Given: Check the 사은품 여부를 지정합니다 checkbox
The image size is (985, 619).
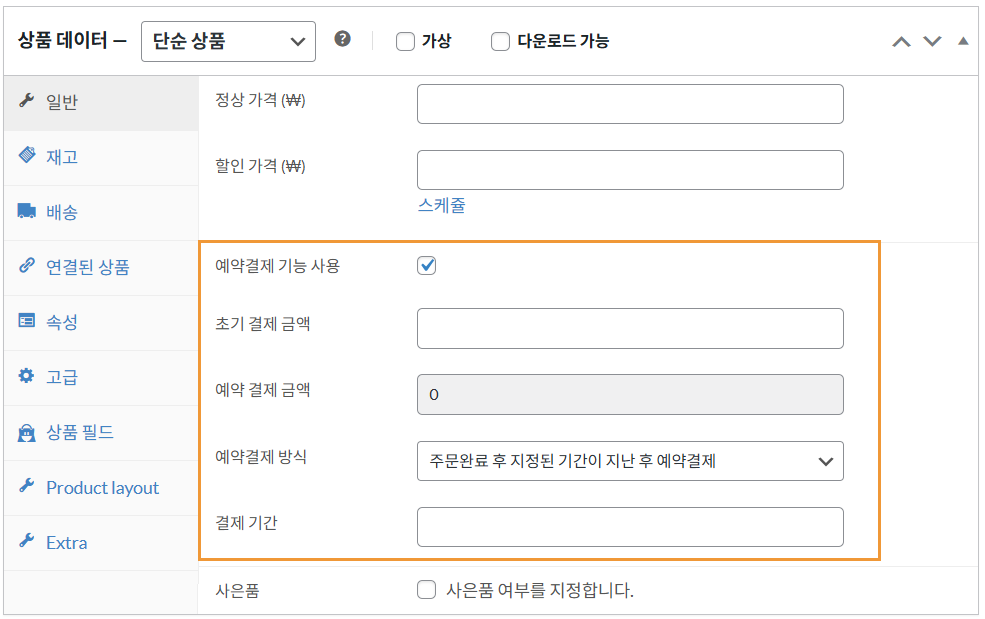Looking at the screenshot, I should click(427, 590).
